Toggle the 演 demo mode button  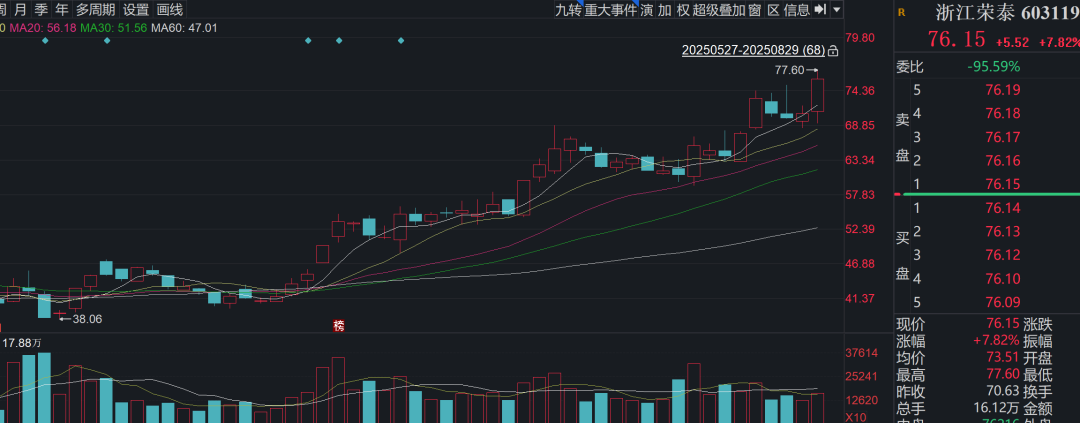click(648, 10)
